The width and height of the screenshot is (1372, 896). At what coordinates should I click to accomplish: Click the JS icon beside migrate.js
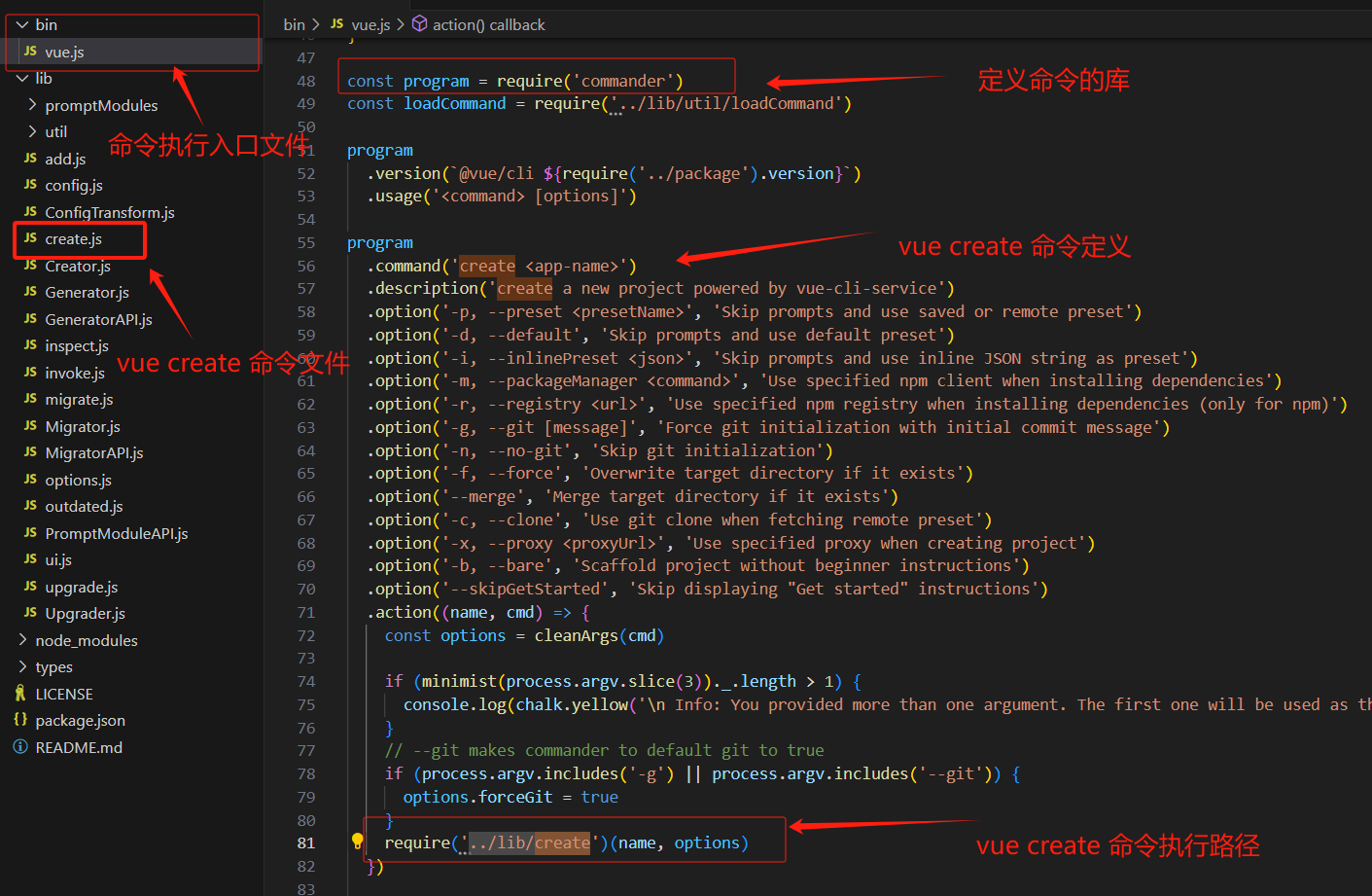click(30, 399)
